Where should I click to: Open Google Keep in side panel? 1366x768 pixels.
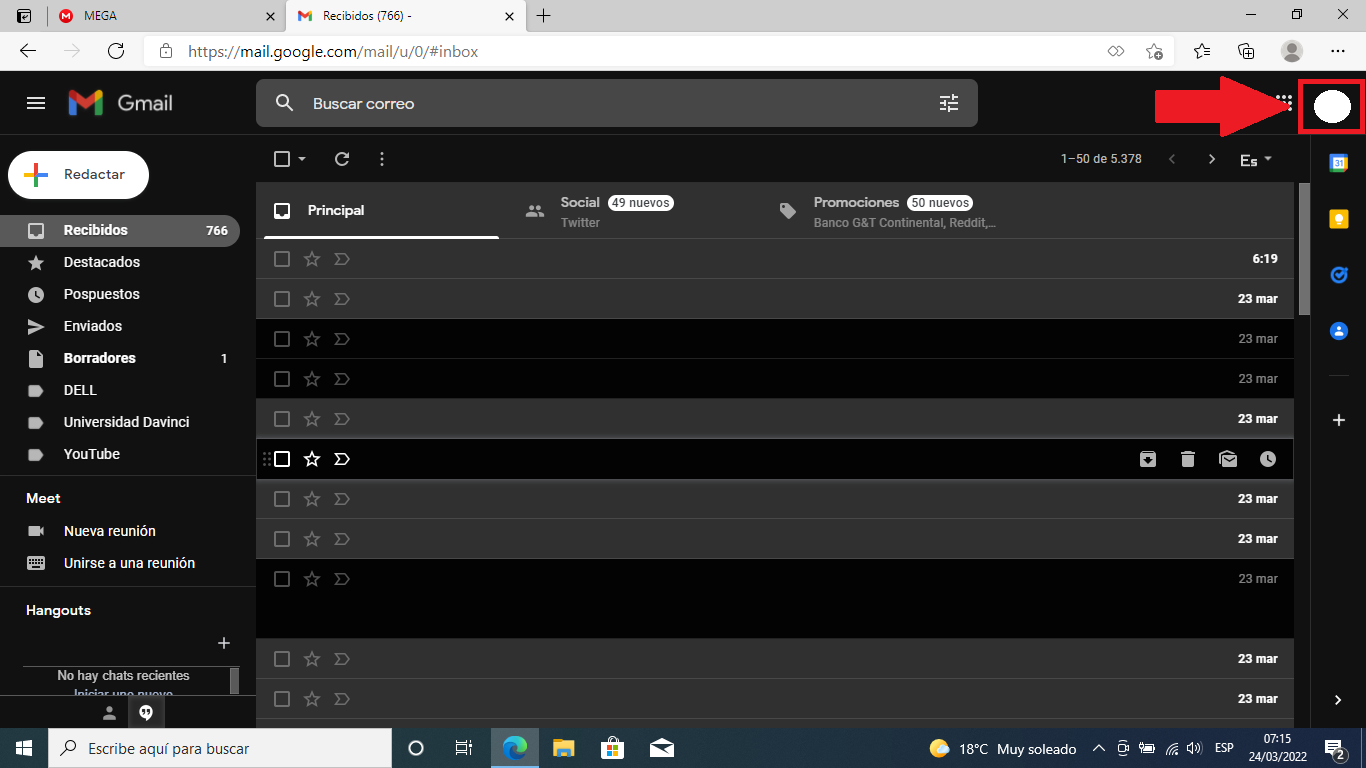point(1338,219)
